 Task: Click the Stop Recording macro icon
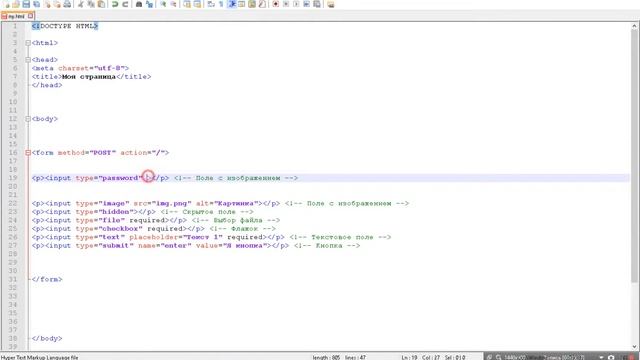[x=286, y=4]
